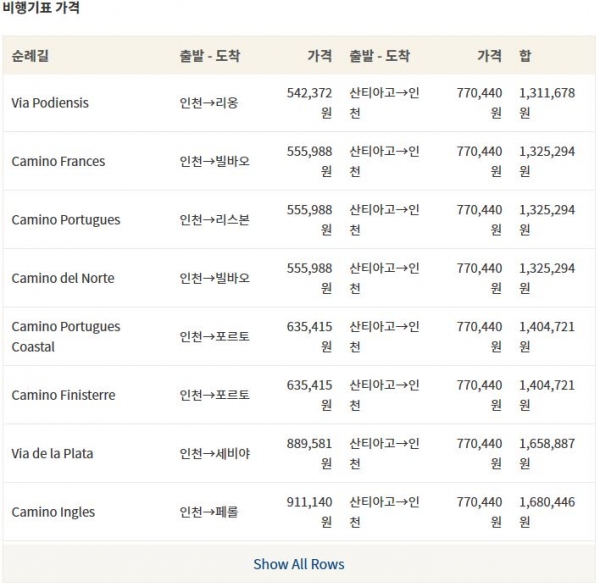Click the 비행기표 가격 heading

coord(41,7)
